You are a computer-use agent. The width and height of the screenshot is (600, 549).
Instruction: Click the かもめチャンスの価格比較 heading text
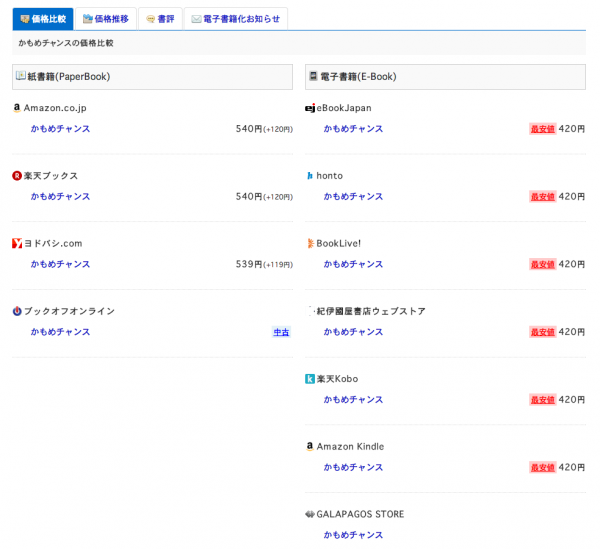pos(66,43)
